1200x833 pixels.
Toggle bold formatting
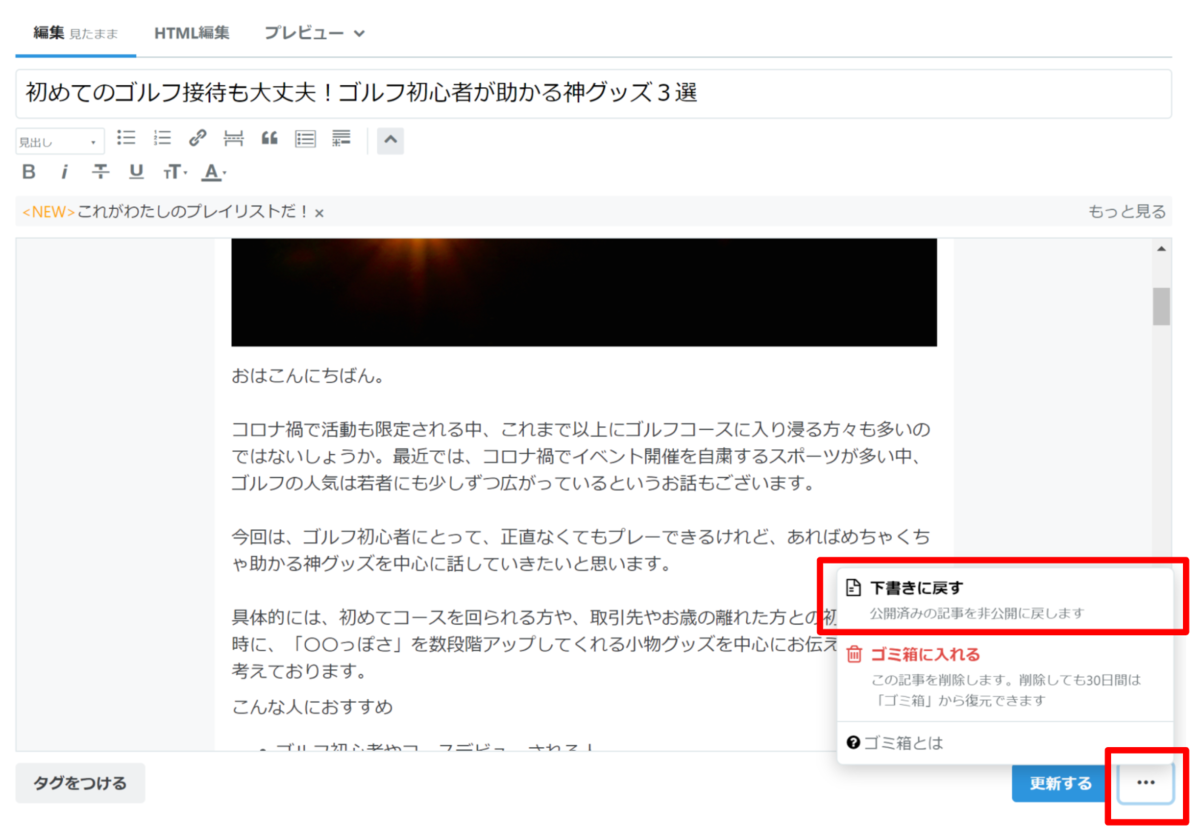pos(29,172)
